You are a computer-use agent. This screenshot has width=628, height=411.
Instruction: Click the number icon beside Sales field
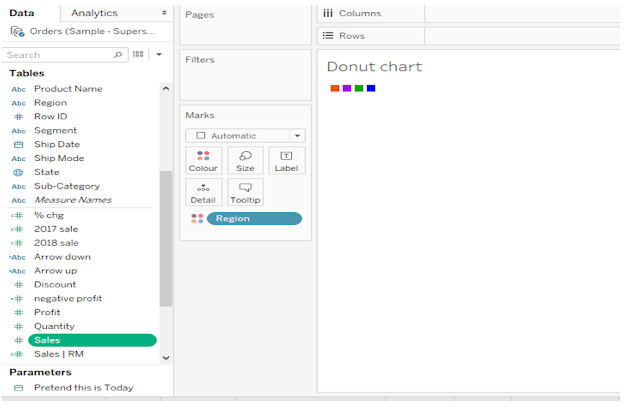18,340
